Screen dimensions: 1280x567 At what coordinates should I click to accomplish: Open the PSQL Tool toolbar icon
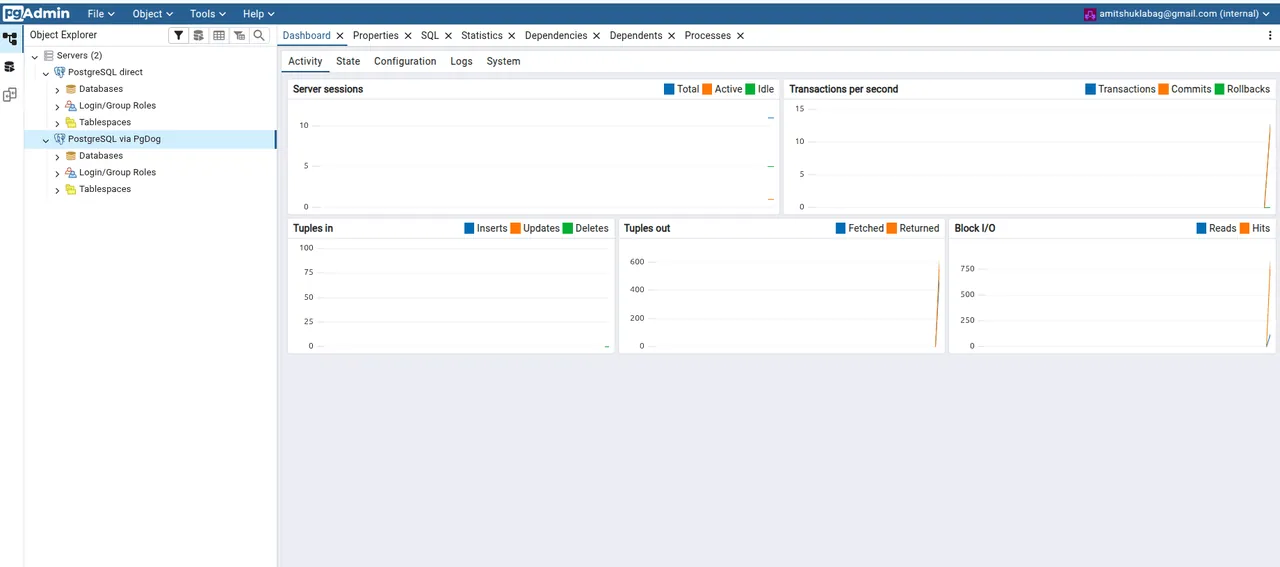coord(239,35)
